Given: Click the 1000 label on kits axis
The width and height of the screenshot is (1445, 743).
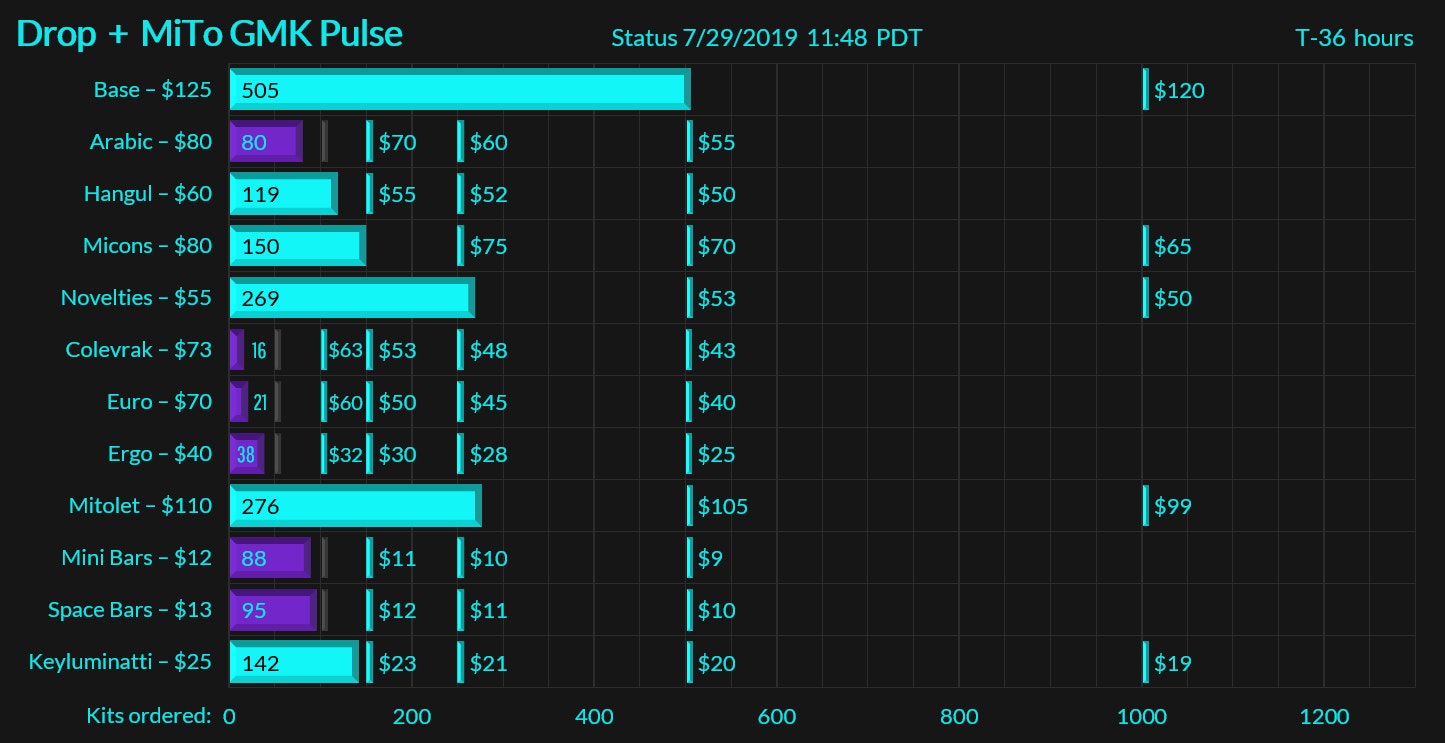Looking at the screenshot, I should tap(1141, 716).
